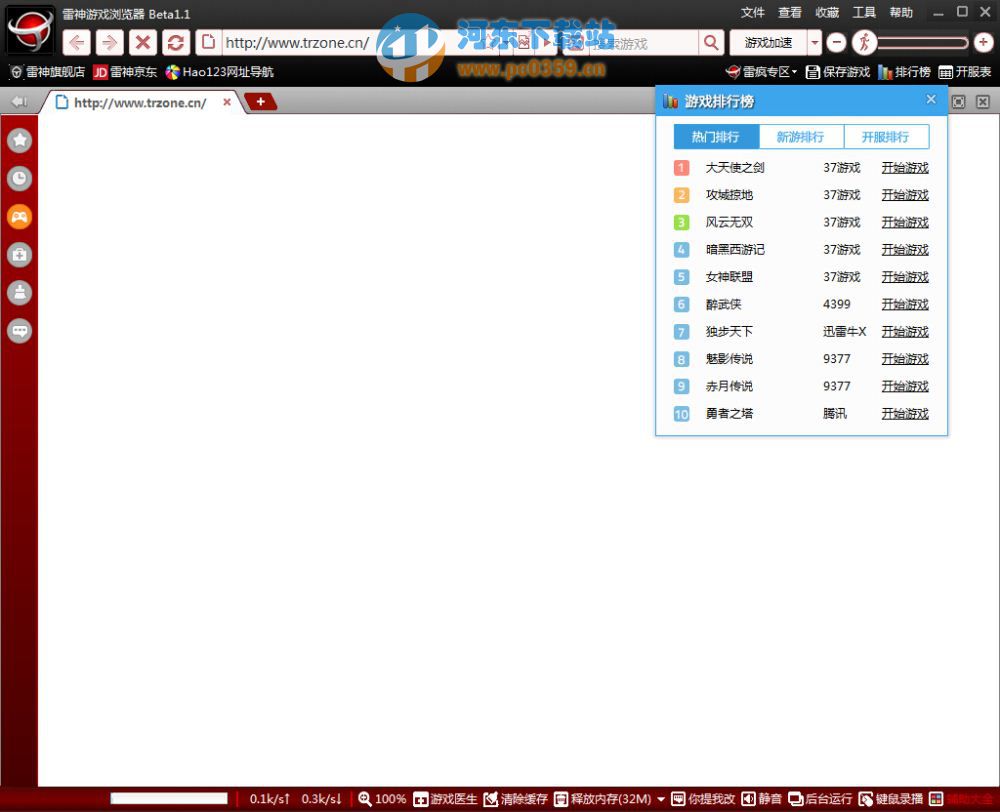Start game 独步天下
The height and width of the screenshot is (812, 1000).
(x=905, y=332)
